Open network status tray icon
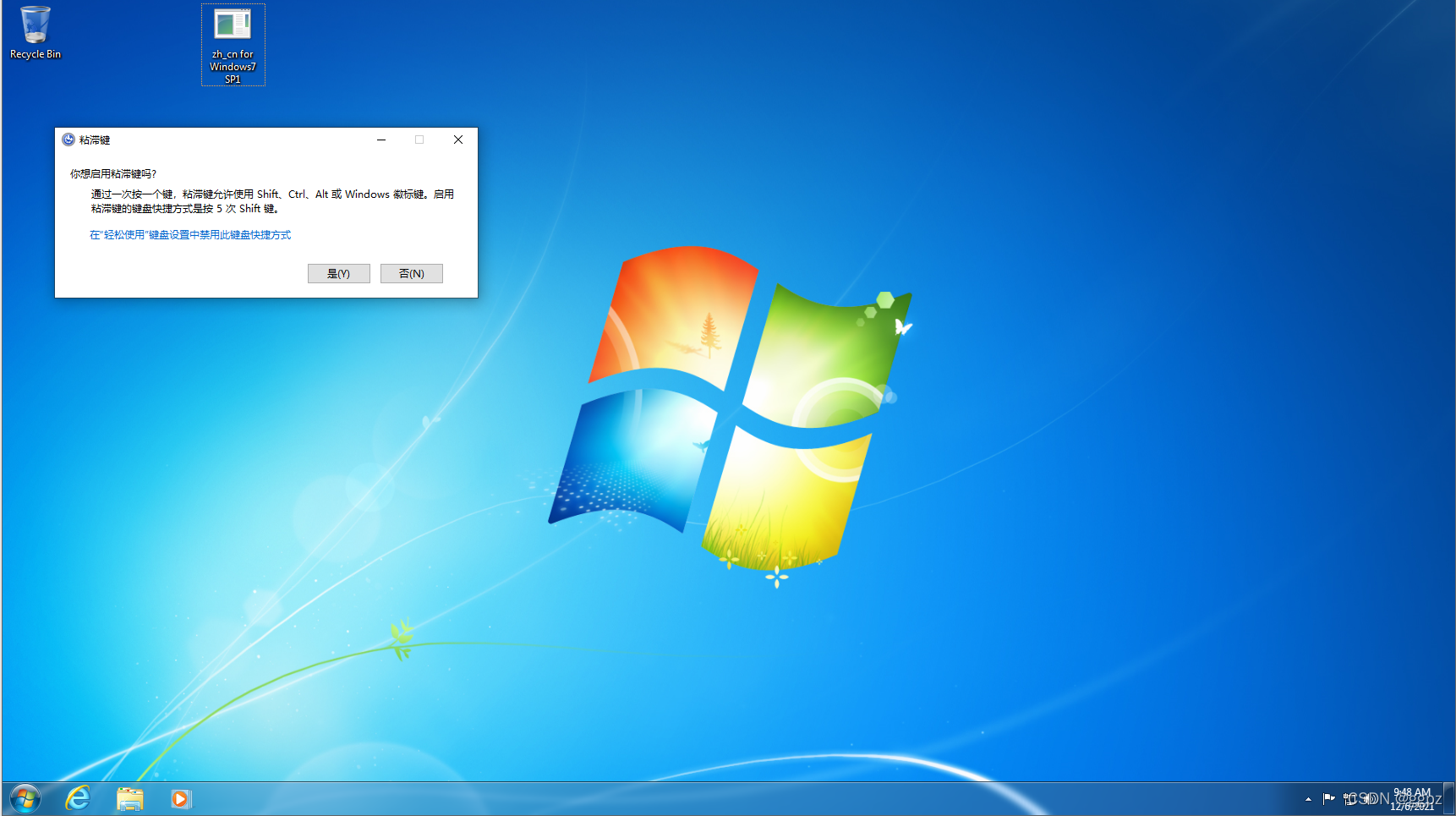Viewport: 1456px width, 816px height. (x=1349, y=798)
